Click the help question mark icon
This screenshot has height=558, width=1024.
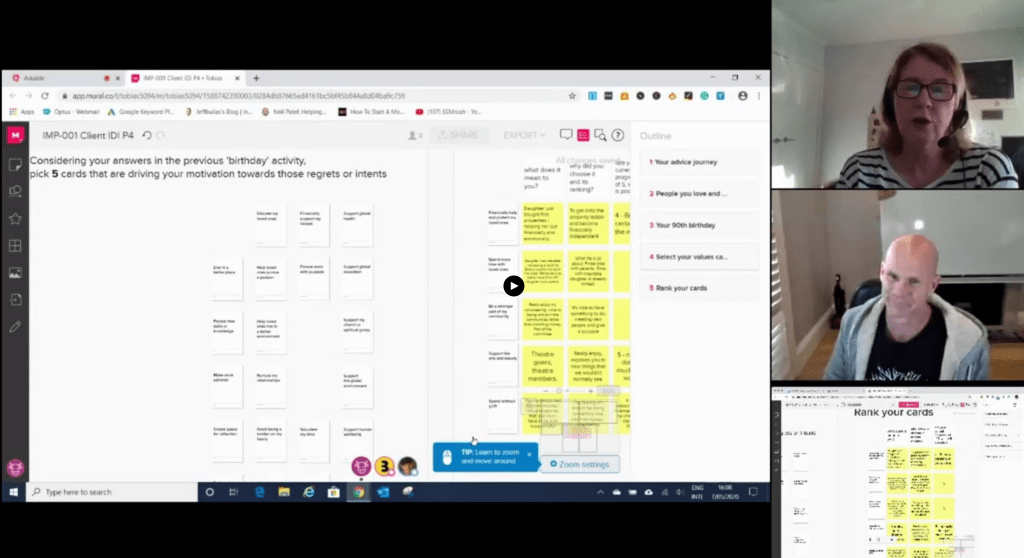[x=618, y=135]
